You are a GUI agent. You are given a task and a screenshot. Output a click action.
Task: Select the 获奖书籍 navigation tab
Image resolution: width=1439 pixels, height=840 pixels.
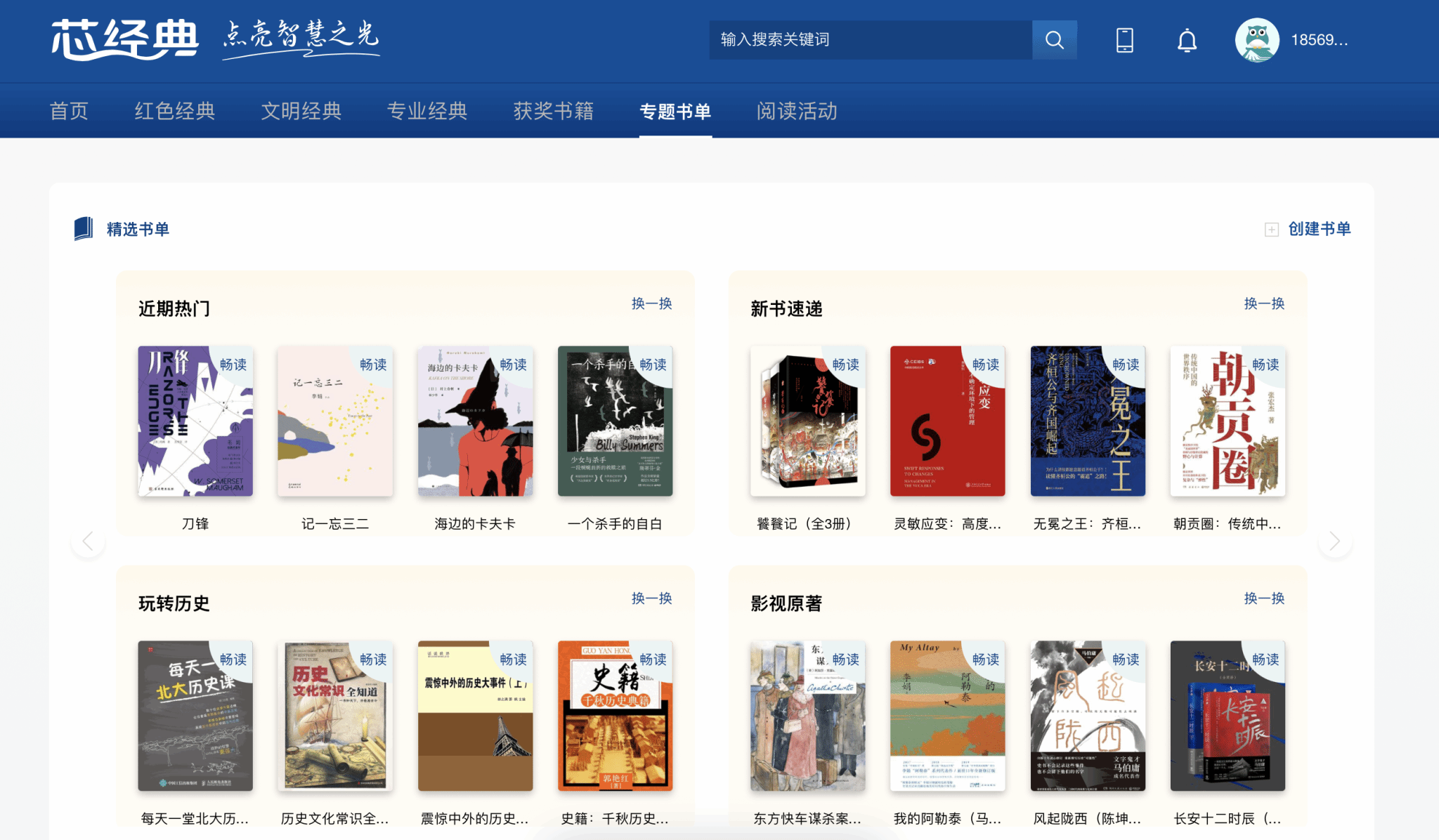coord(554,111)
